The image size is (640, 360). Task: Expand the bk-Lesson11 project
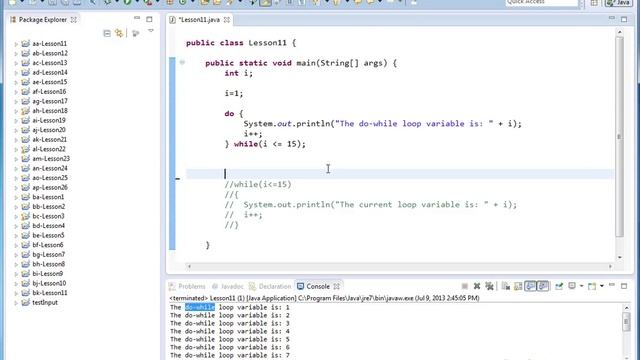pos(16,293)
